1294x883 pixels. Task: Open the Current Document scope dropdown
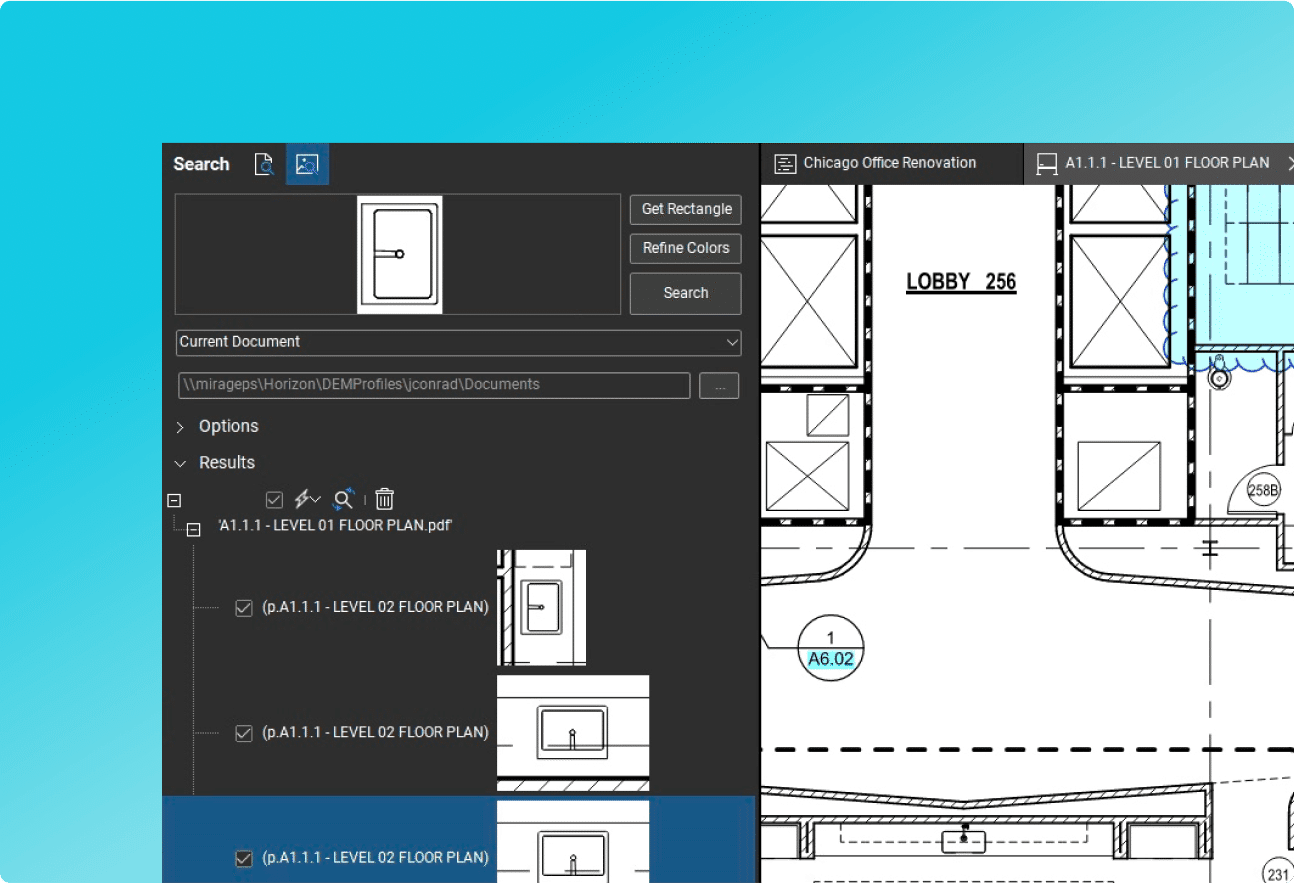[x=458, y=342]
